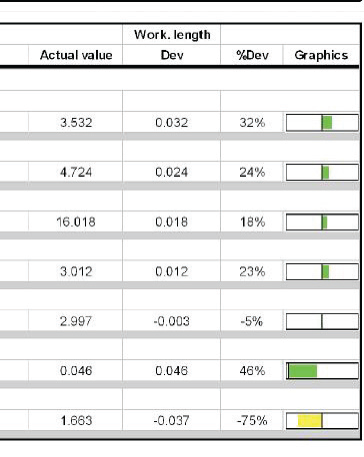
Task: Select the 0.012 deviation cell
Action: click(x=172, y=272)
